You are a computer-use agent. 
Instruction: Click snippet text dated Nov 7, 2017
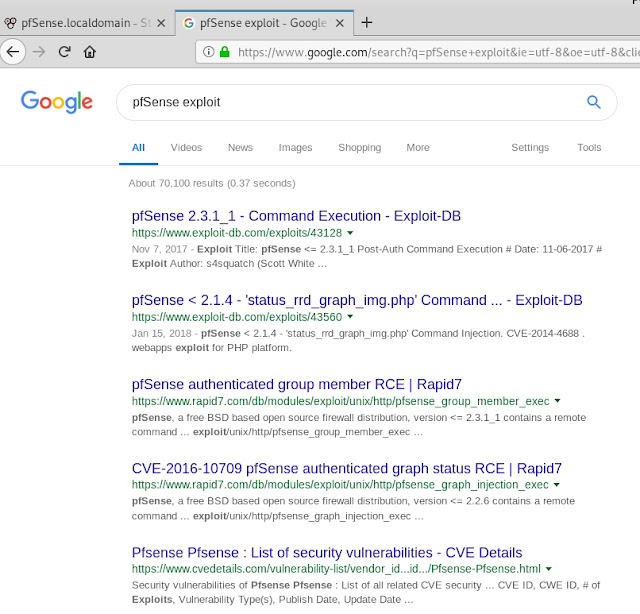[367, 256]
